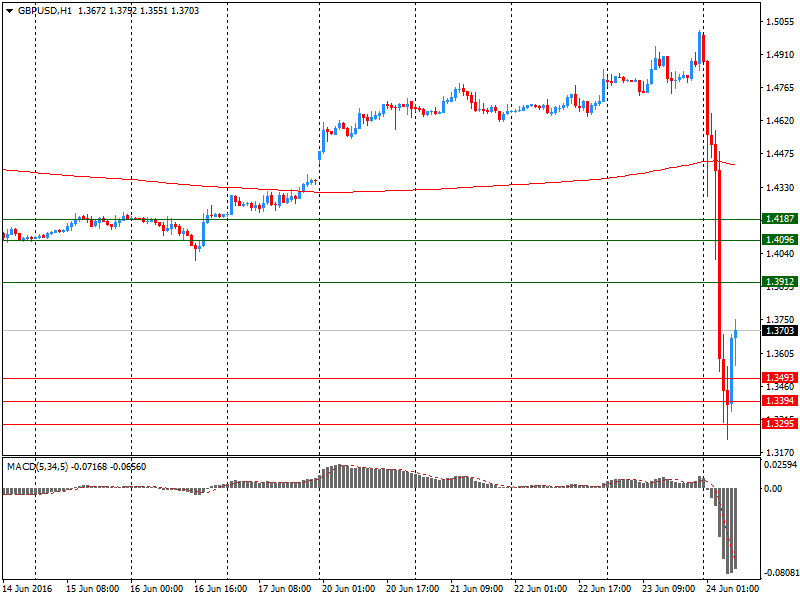Click the MACD scale value 0.02594
800x600 pixels.
pyautogui.click(x=780, y=465)
